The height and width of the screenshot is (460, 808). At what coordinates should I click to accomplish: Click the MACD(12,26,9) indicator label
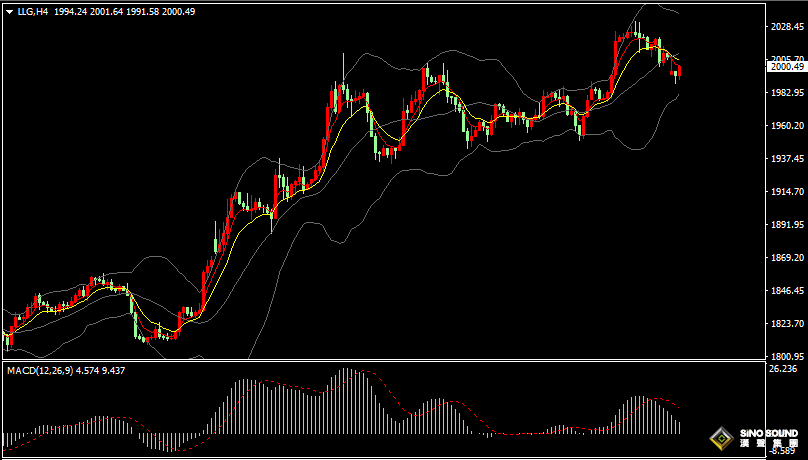[x=45, y=370]
